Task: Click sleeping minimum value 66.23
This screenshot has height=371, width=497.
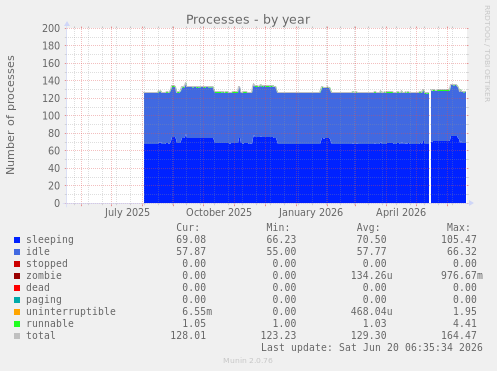Action: [x=281, y=240]
